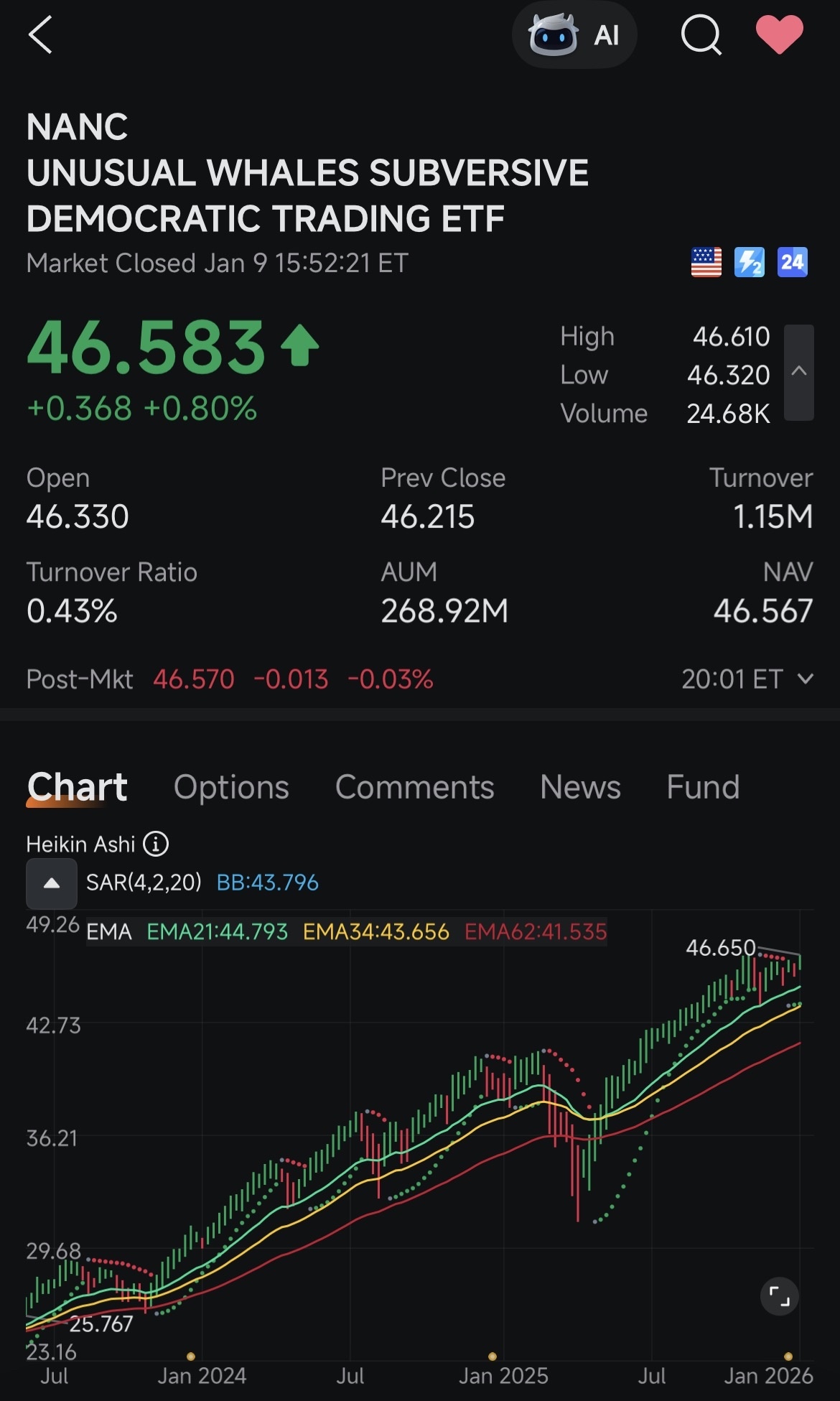Viewport: 840px width, 1401px height.
Task: Tap the EMA21:44.793 indicator label
Action: tap(217, 931)
